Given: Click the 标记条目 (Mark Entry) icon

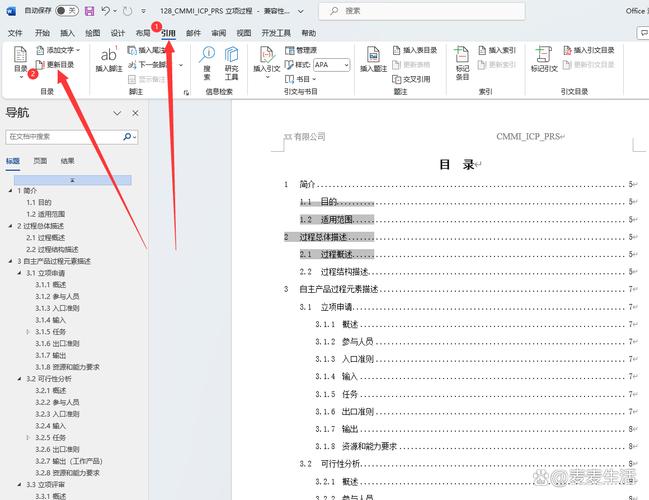Looking at the screenshot, I should [461, 60].
